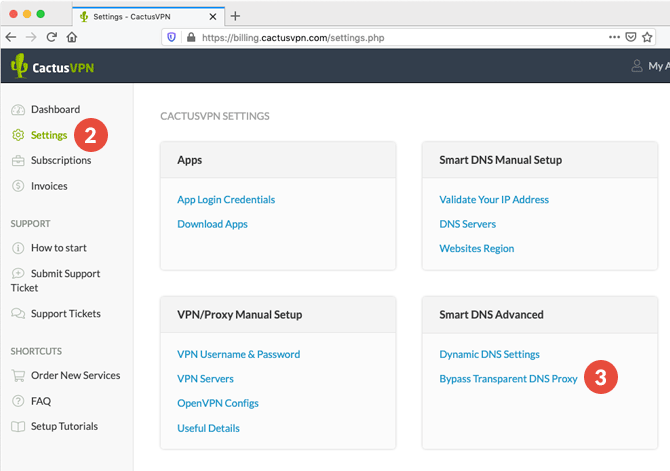Open Setup Tutorials shortcut
The image size is (670, 471).
point(65,426)
